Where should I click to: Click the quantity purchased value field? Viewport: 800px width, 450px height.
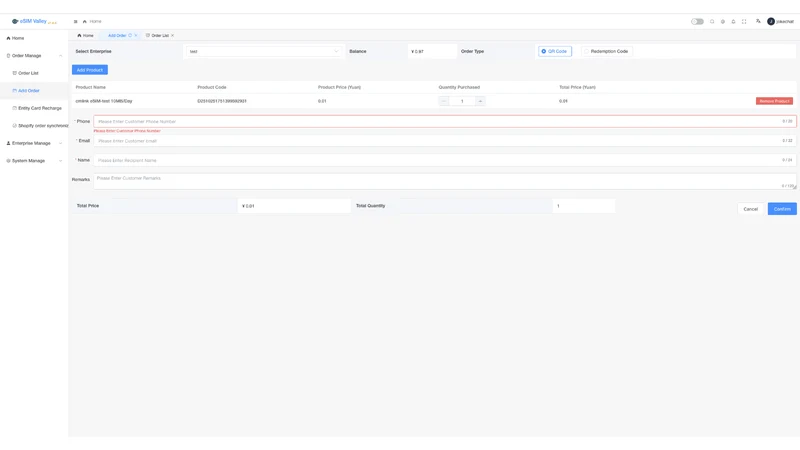point(462,101)
